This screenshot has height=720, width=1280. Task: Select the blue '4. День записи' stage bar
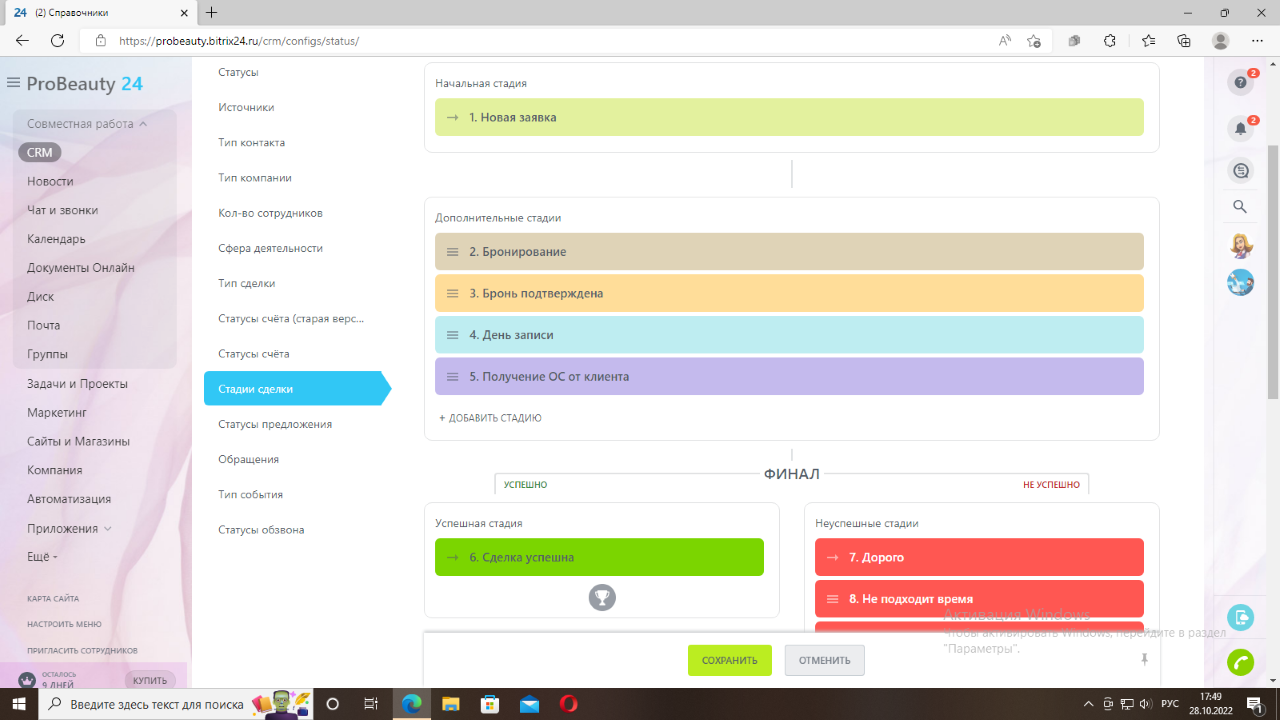[x=788, y=335]
